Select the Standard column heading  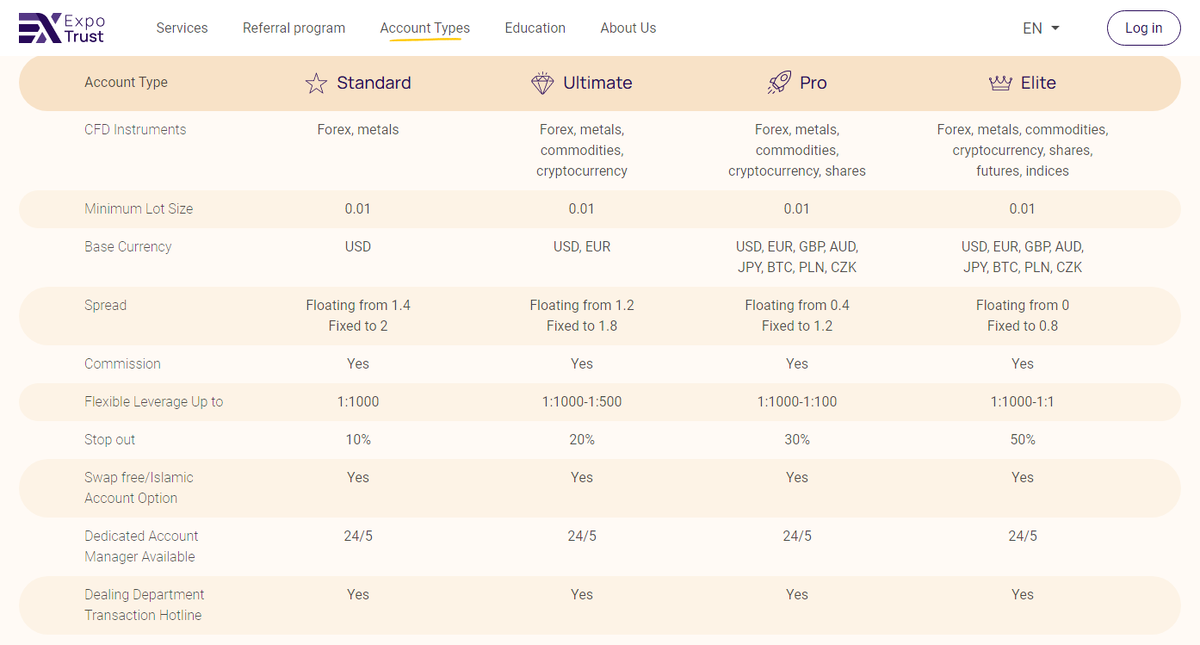tap(373, 83)
